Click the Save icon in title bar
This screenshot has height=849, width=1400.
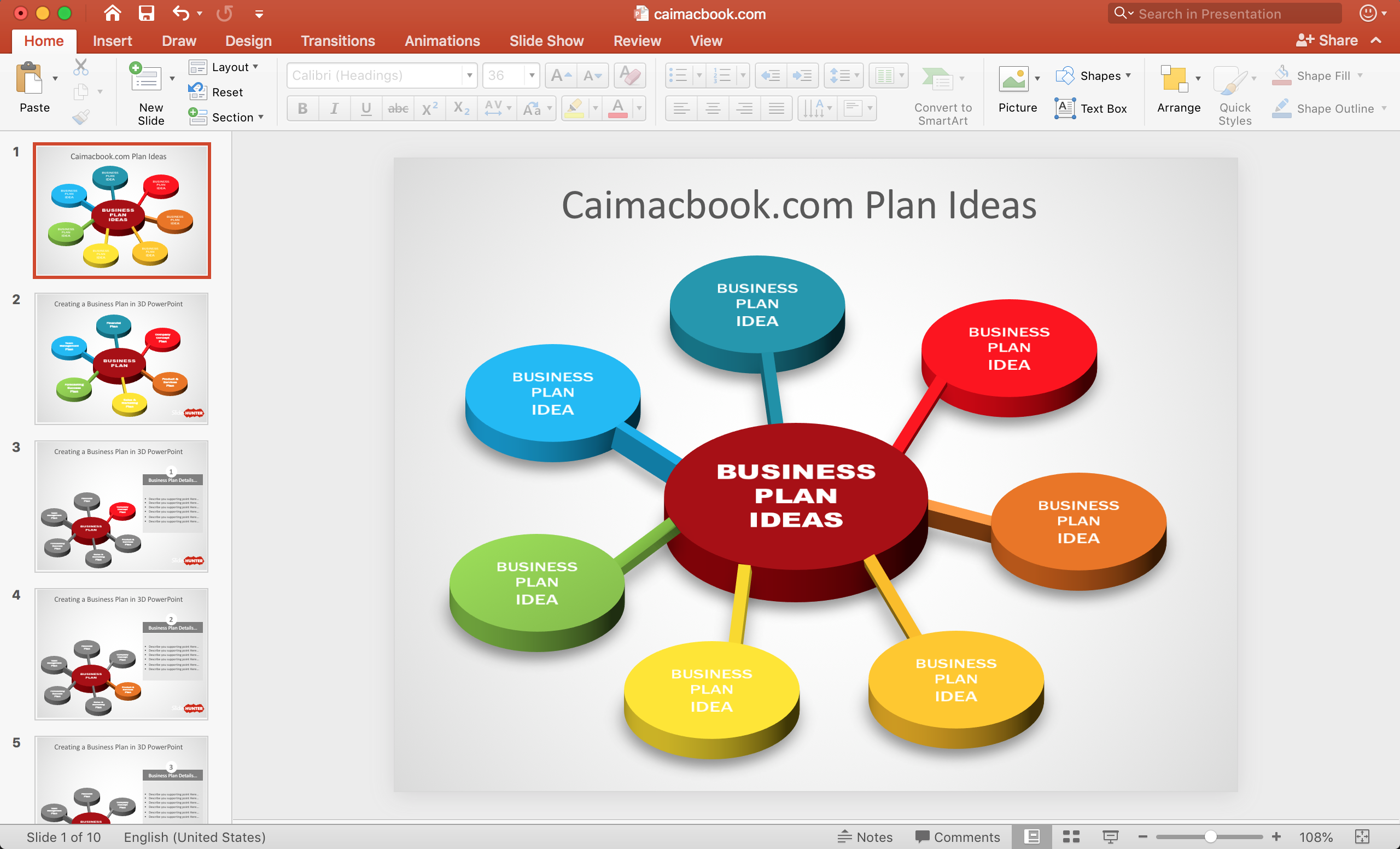tap(147, 14)
